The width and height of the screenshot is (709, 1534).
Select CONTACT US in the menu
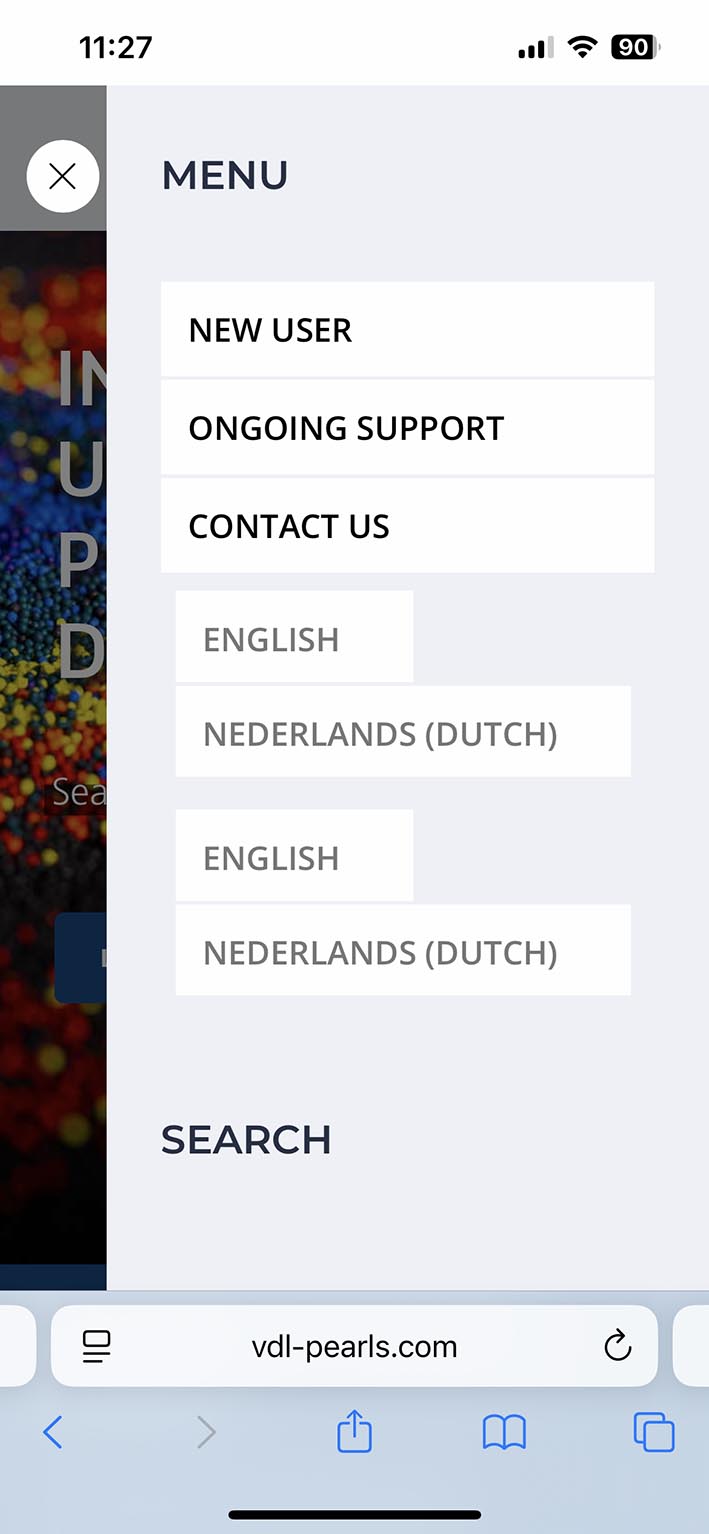(407, 526)
